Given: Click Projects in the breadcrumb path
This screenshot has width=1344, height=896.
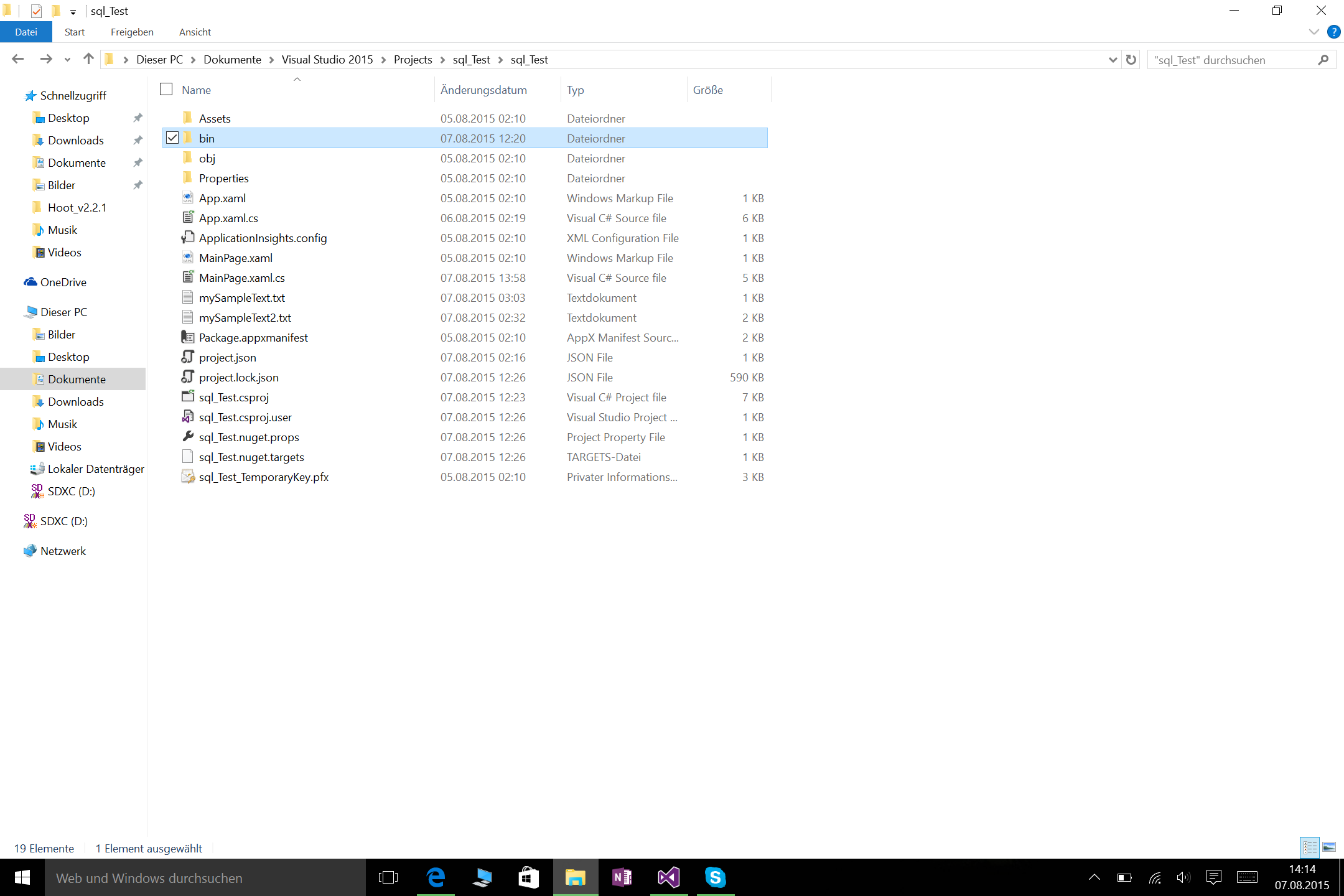Looking at the screenshot, I should click(413, 60).
